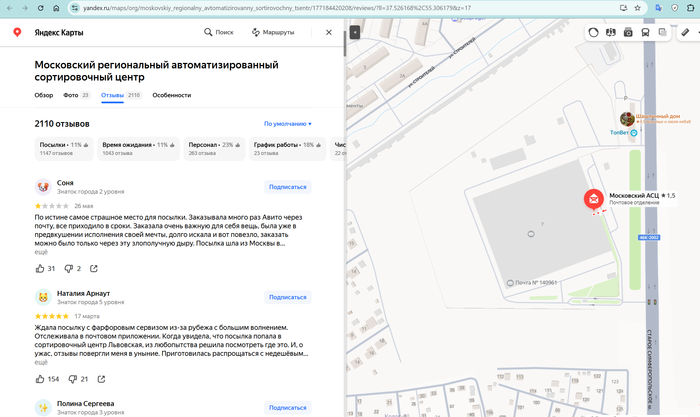This screenshot has width=700, height=417.
Task: Open the extensions puzzle icon
Action: coord(691,8)
